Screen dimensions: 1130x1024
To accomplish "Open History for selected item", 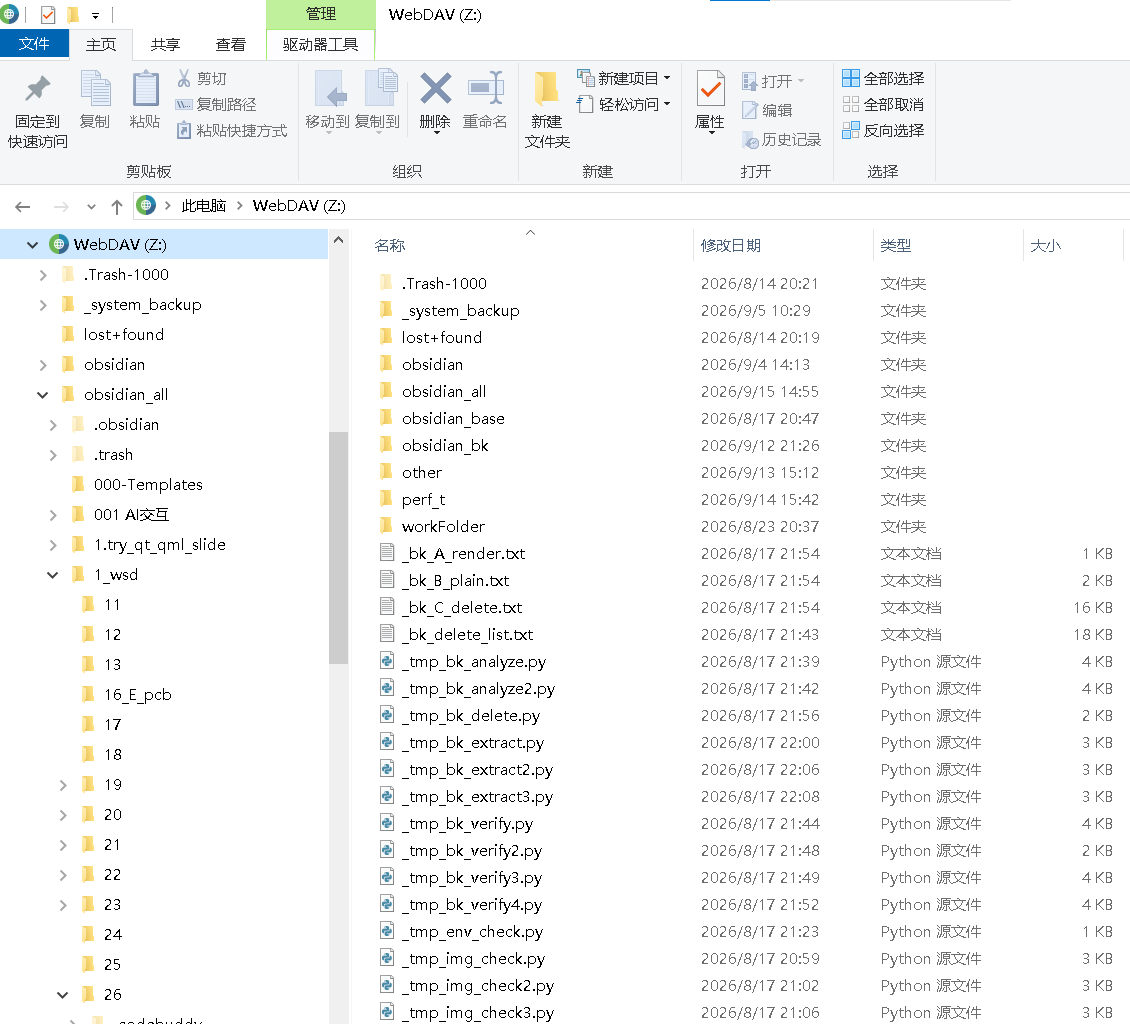I will [x=781, y=139].
